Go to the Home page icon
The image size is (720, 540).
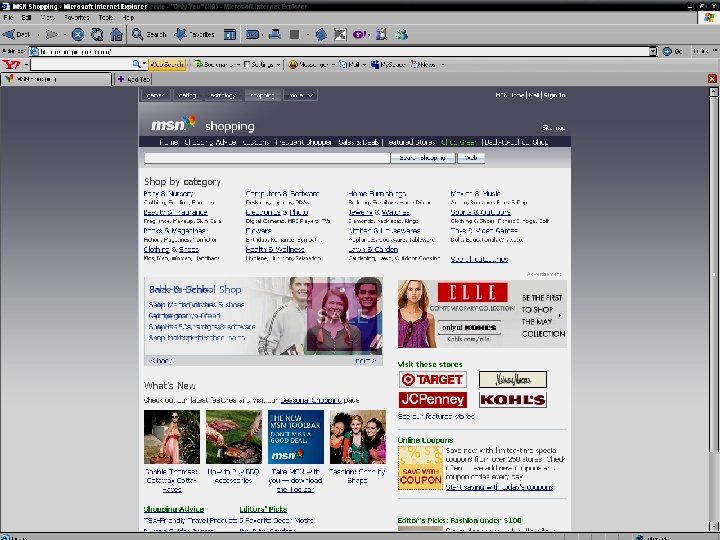tap(117, 34)
